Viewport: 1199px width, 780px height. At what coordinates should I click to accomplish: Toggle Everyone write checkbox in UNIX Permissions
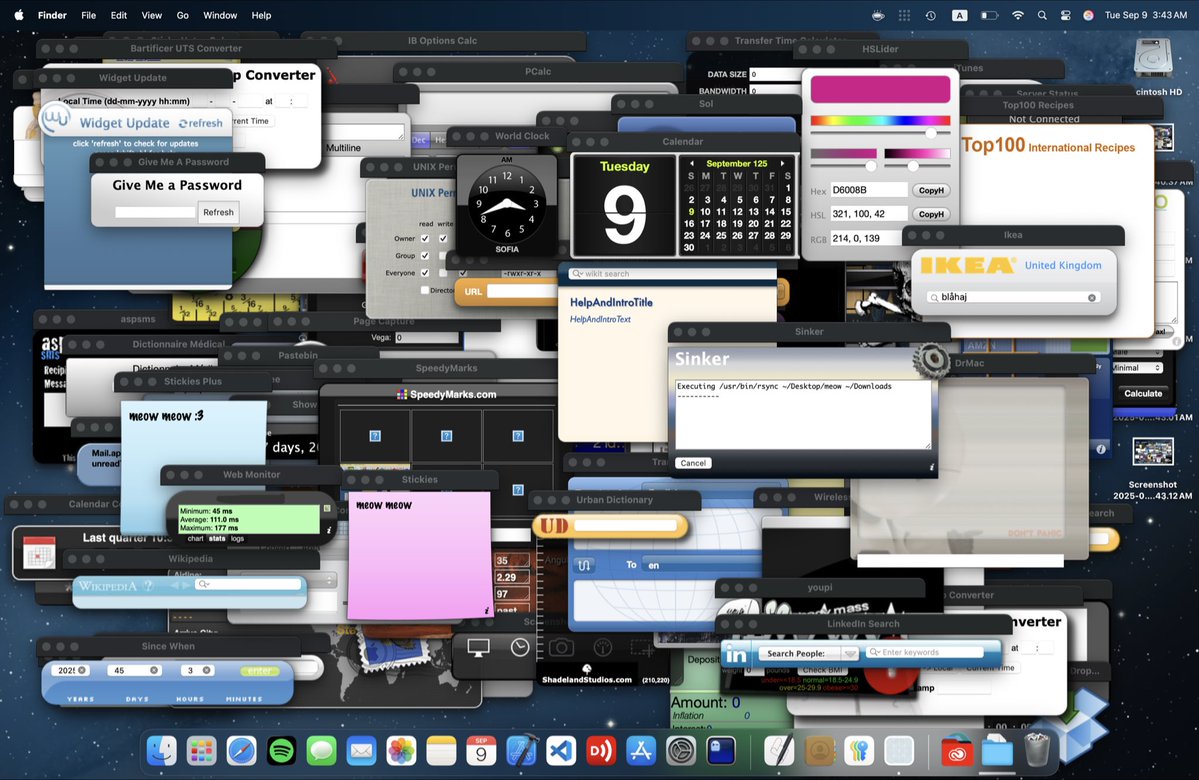443,272
